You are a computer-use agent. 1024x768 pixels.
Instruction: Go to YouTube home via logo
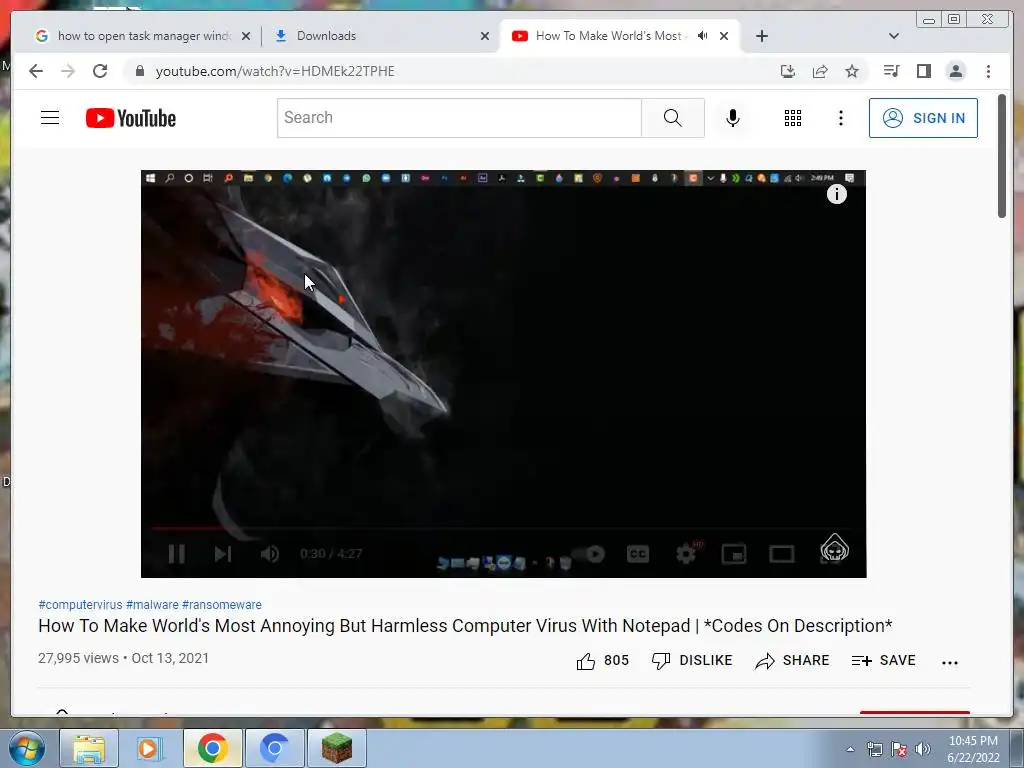coord(131,118)
